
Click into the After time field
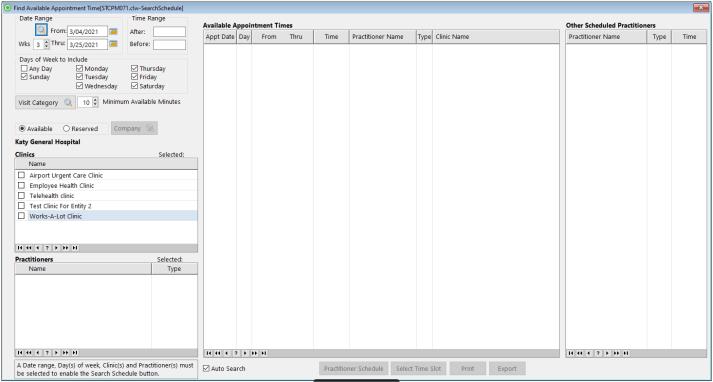click(x=169, y=32)
